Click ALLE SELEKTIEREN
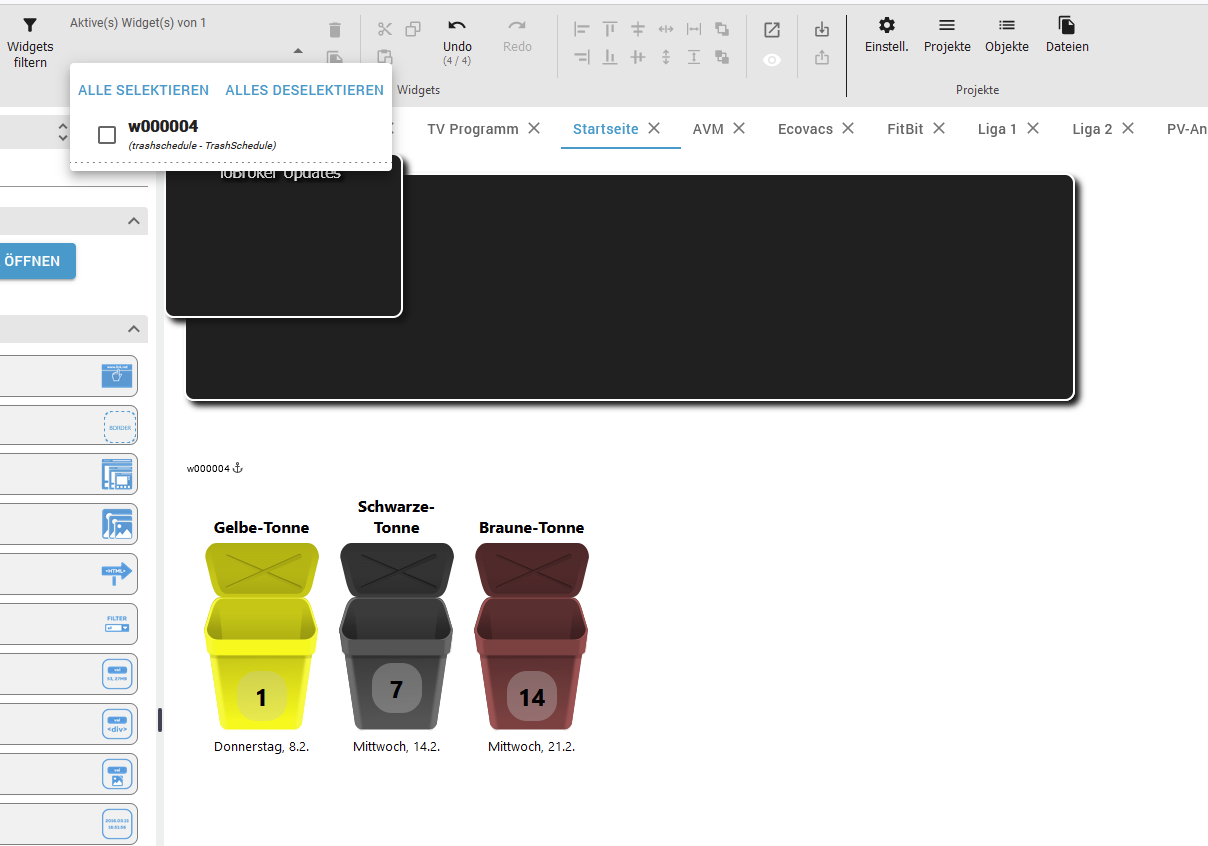This screenshot has height=846, width=1208. (144, 90)
